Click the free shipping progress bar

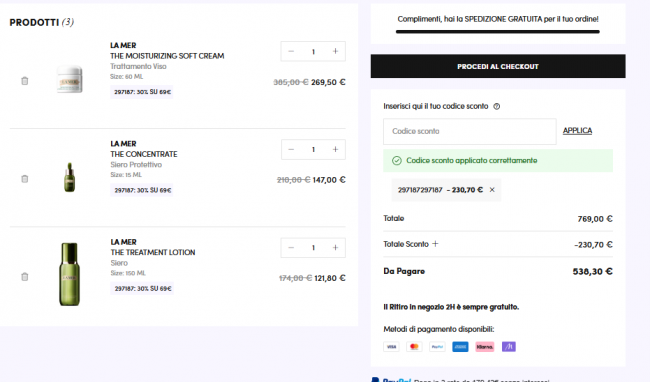[497, 31]
